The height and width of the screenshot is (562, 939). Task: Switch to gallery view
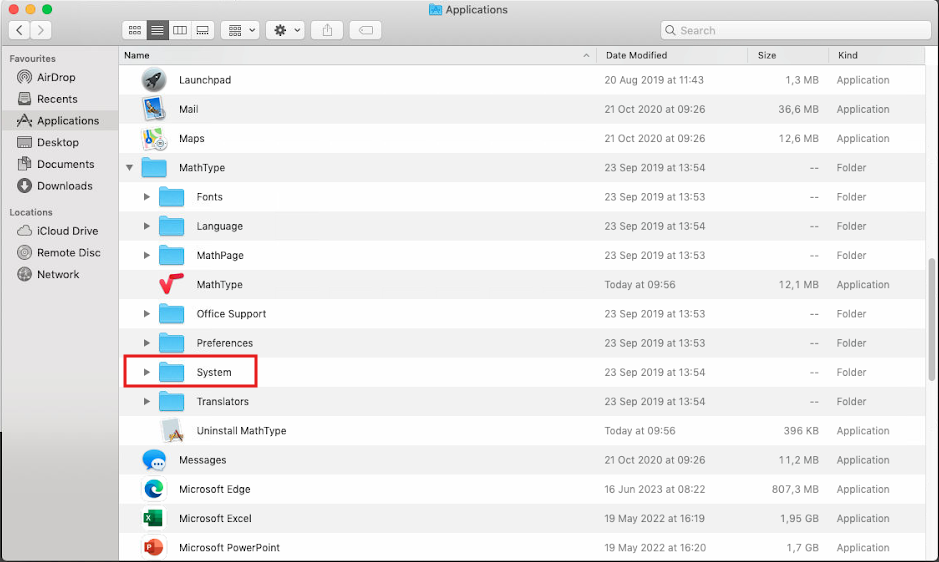(x=202, y=30)
